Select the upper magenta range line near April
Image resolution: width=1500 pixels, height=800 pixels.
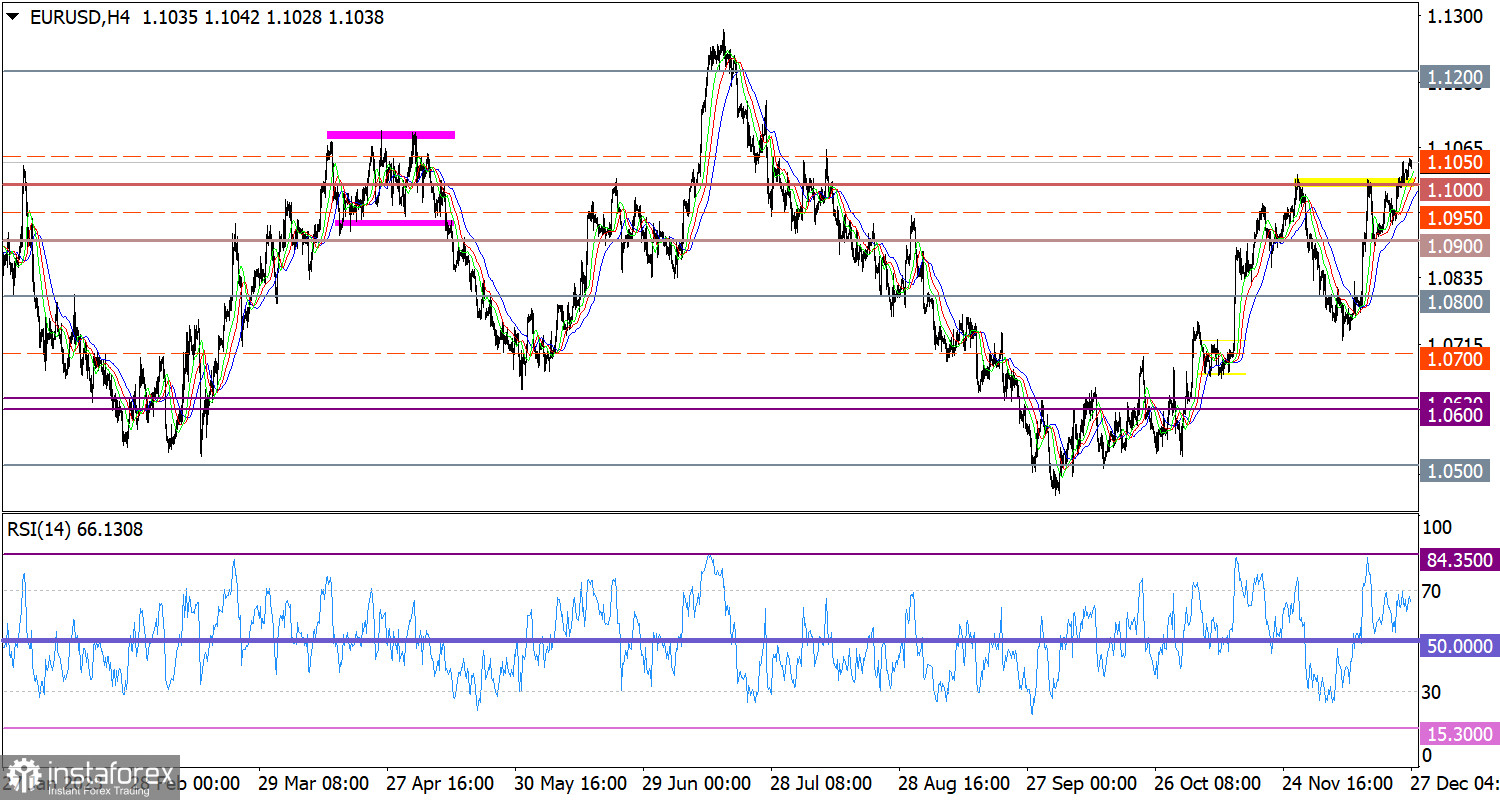[x=391, y=134]
